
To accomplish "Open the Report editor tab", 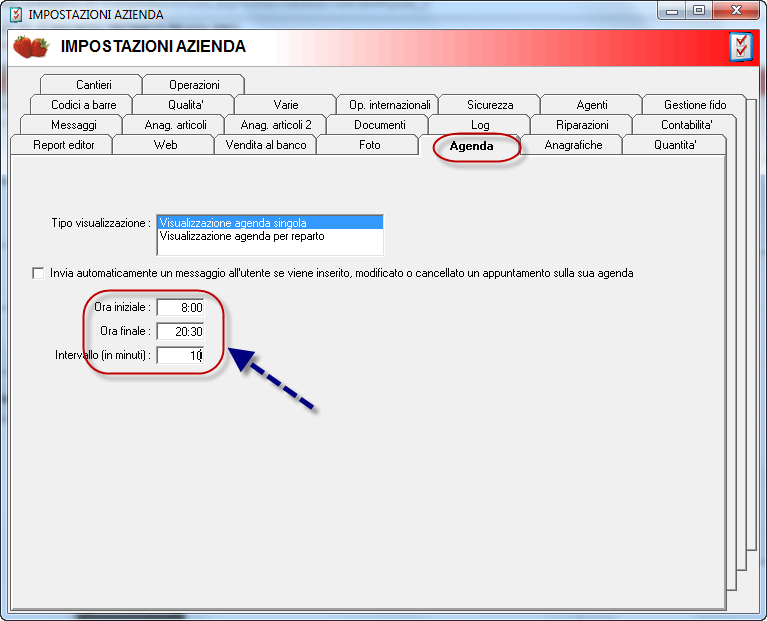I will (62, 145).
